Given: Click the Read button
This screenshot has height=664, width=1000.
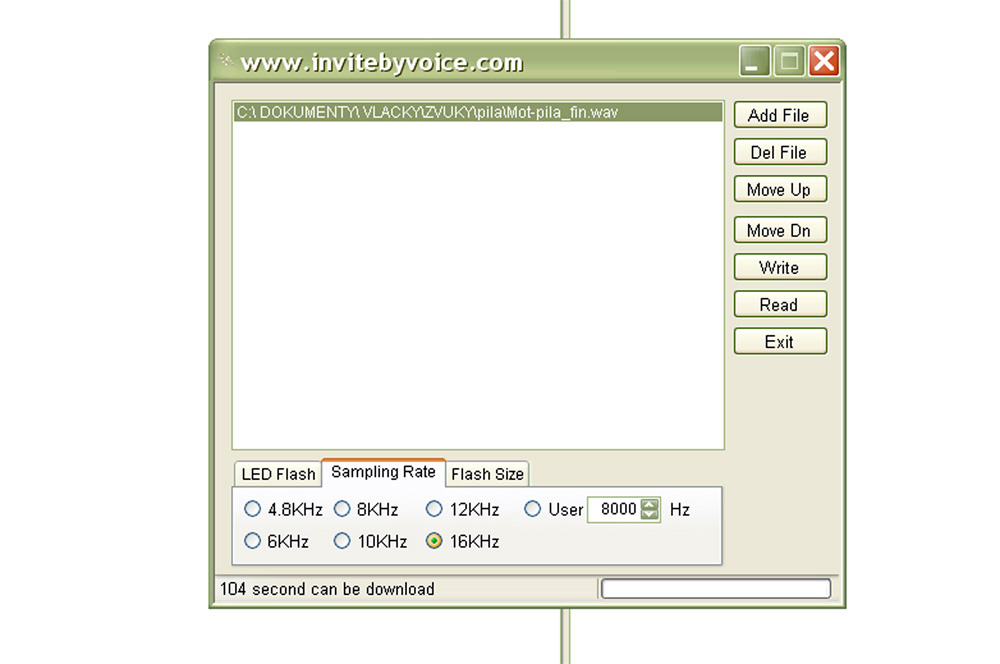Looking at the screenshot, I should tap(779, 305).
